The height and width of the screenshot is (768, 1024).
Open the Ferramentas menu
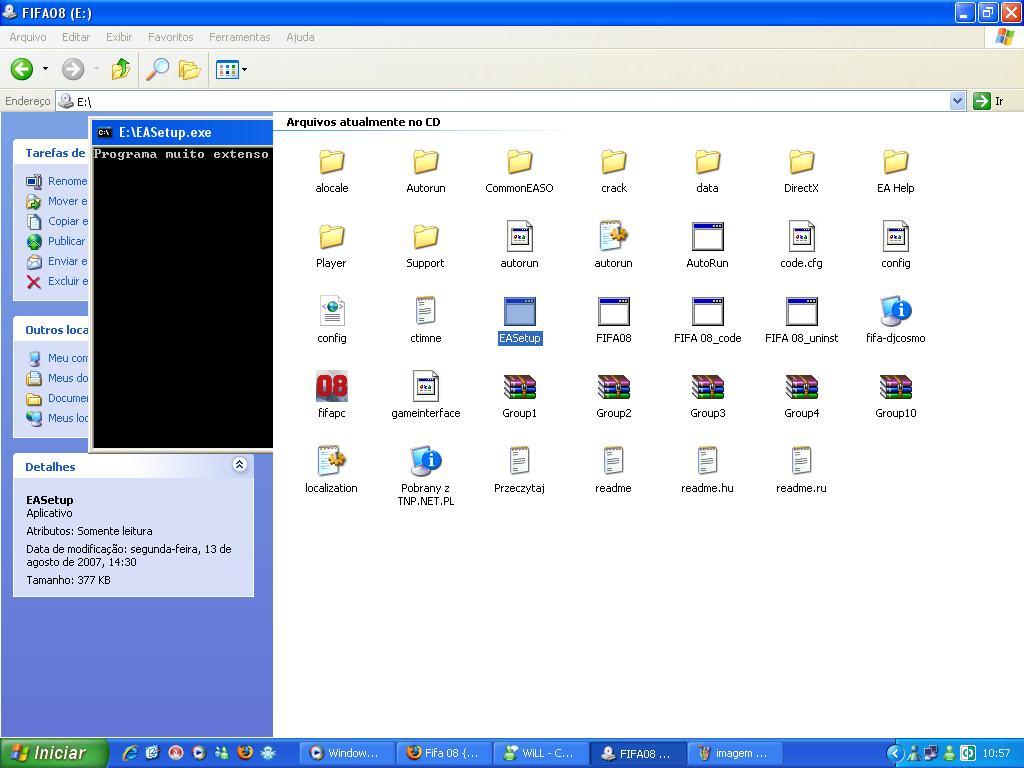pyautogui.click(x=240, y=37)
